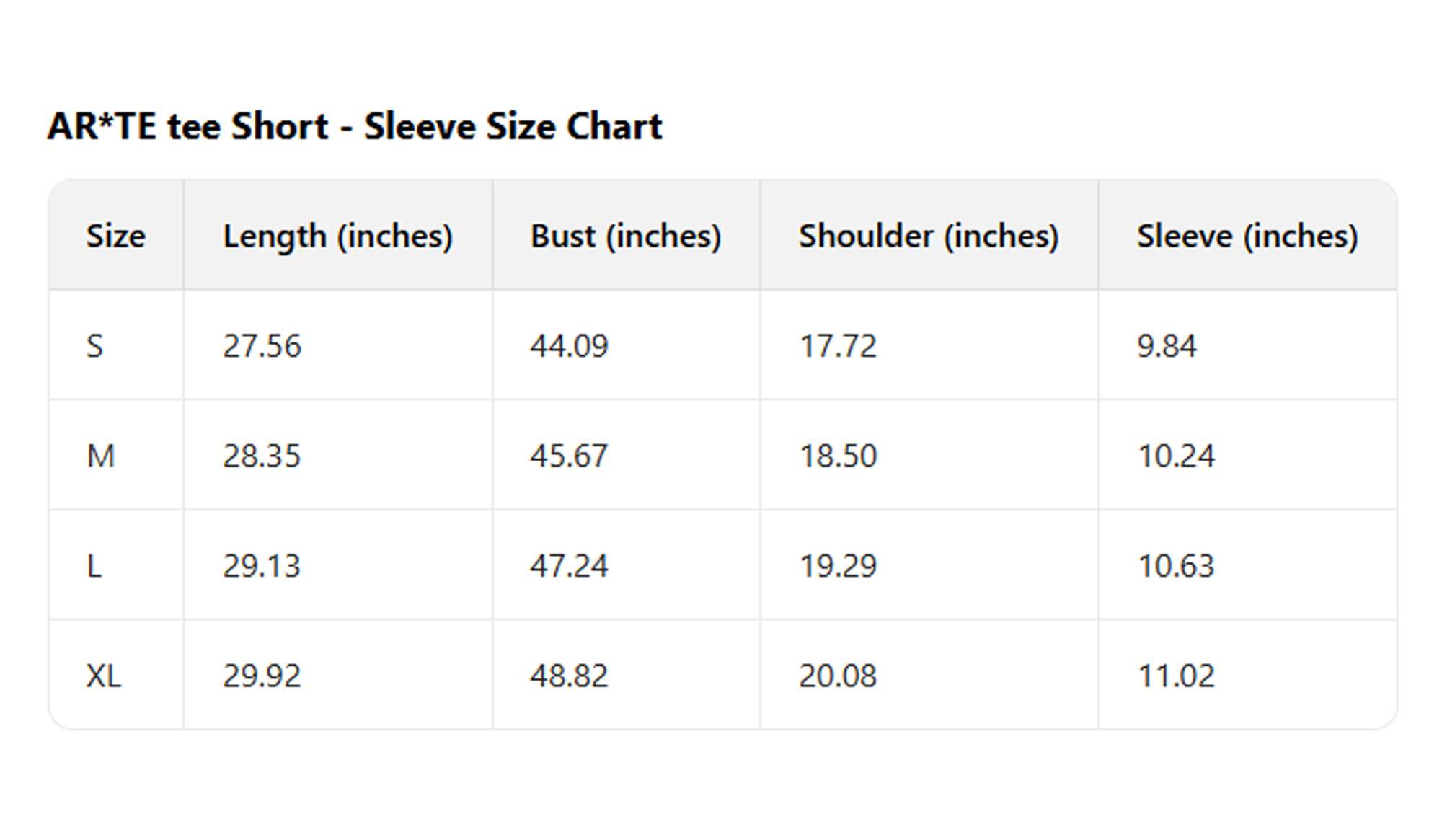This screenshot has width=1442, height=840.
Task: Select the 29.13 length cell
Action: [262, 566]
